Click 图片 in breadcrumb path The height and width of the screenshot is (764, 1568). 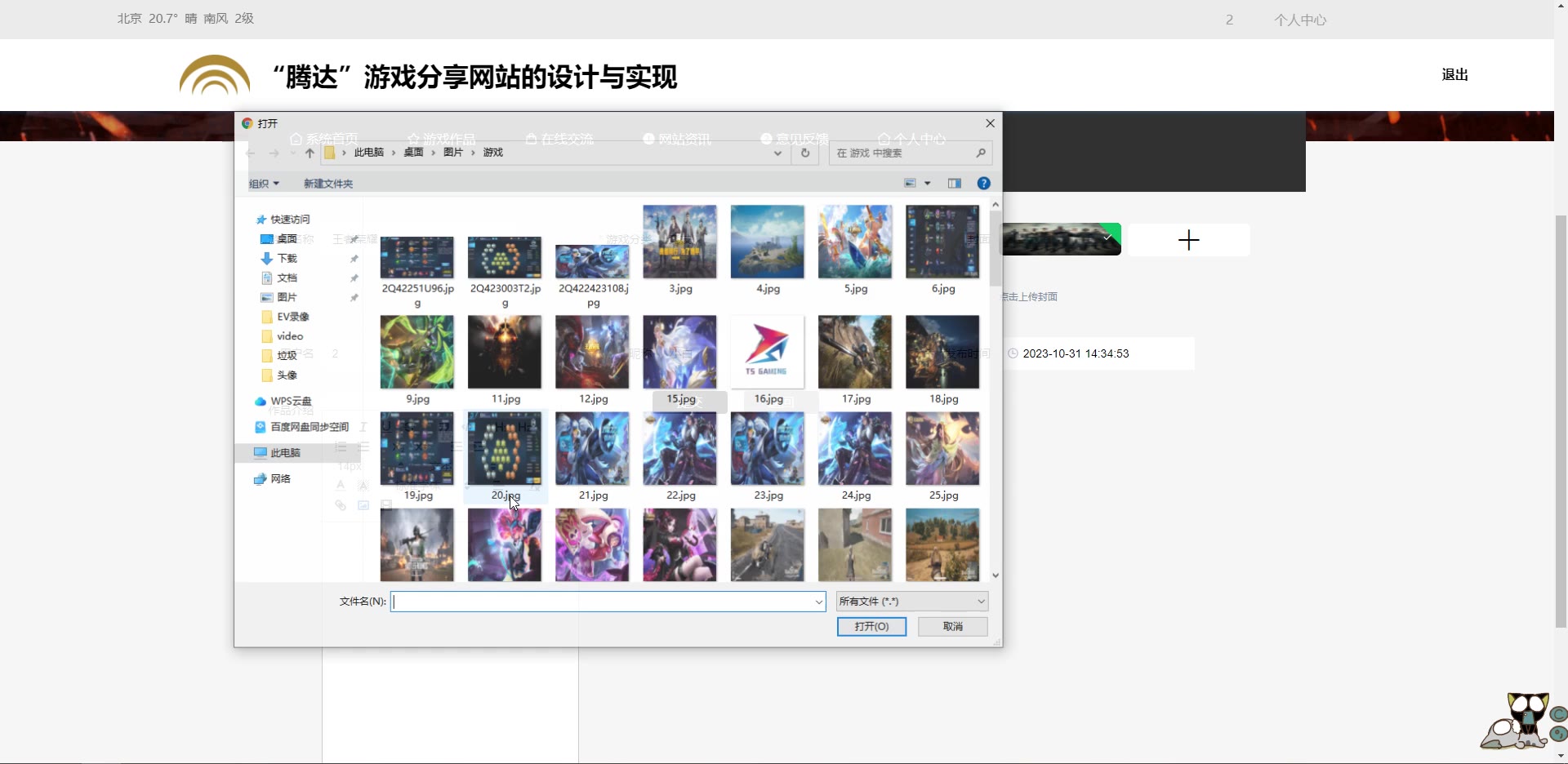click(452, 153)
